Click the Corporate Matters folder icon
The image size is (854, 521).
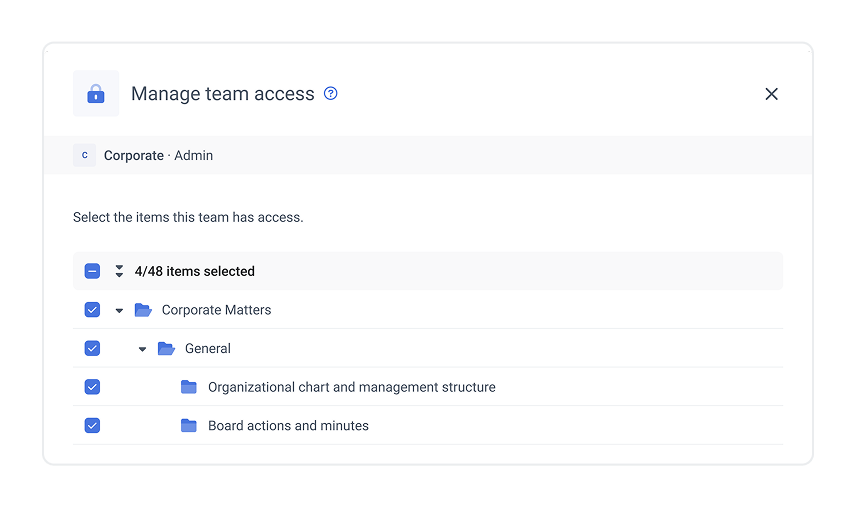[143, 310]
